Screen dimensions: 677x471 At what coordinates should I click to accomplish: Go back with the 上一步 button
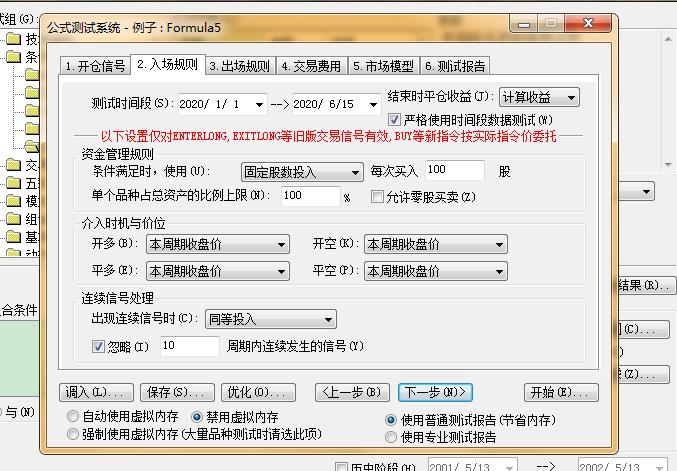click(x=352, y=392)
